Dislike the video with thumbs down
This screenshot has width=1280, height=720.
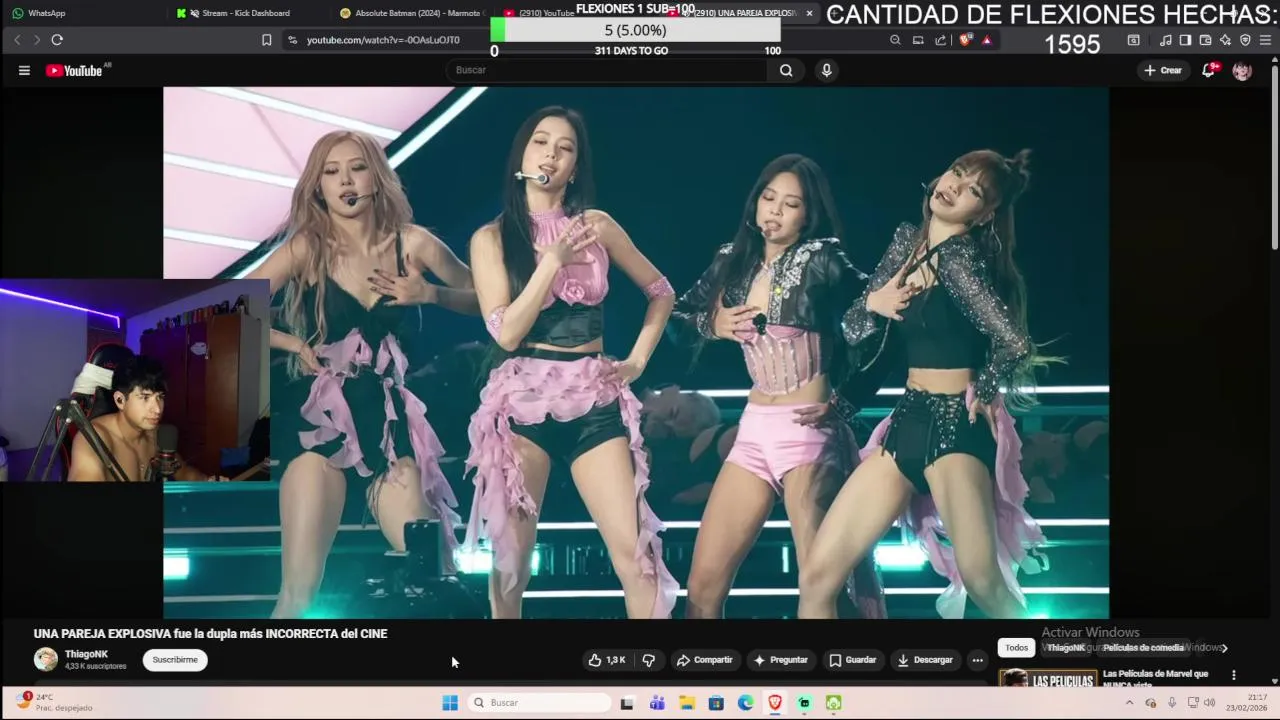(649, 660)
